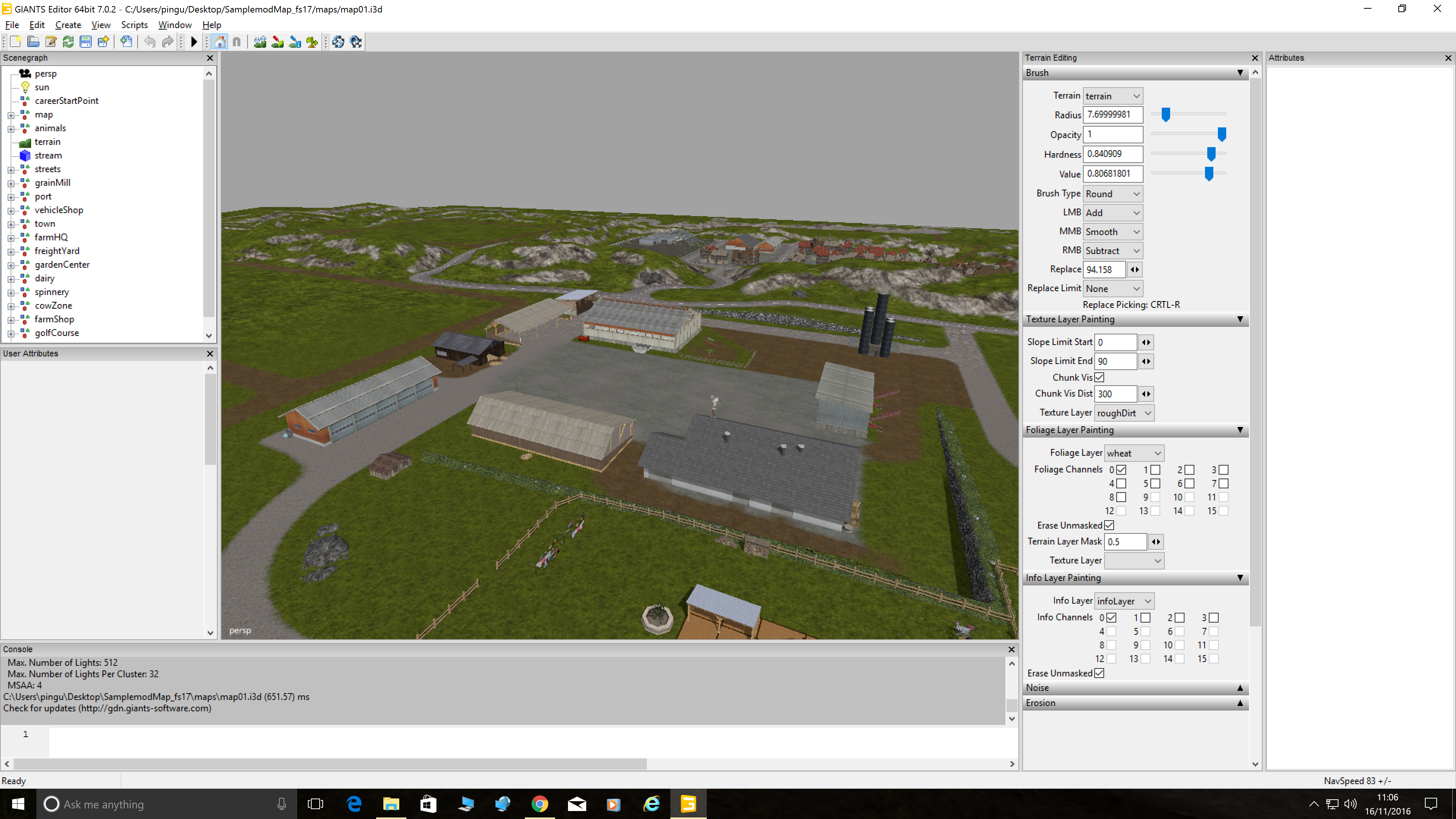Screen dimensions: 1456x819
Task: Click the Opacity slider handle
Action: (1222, 135)
